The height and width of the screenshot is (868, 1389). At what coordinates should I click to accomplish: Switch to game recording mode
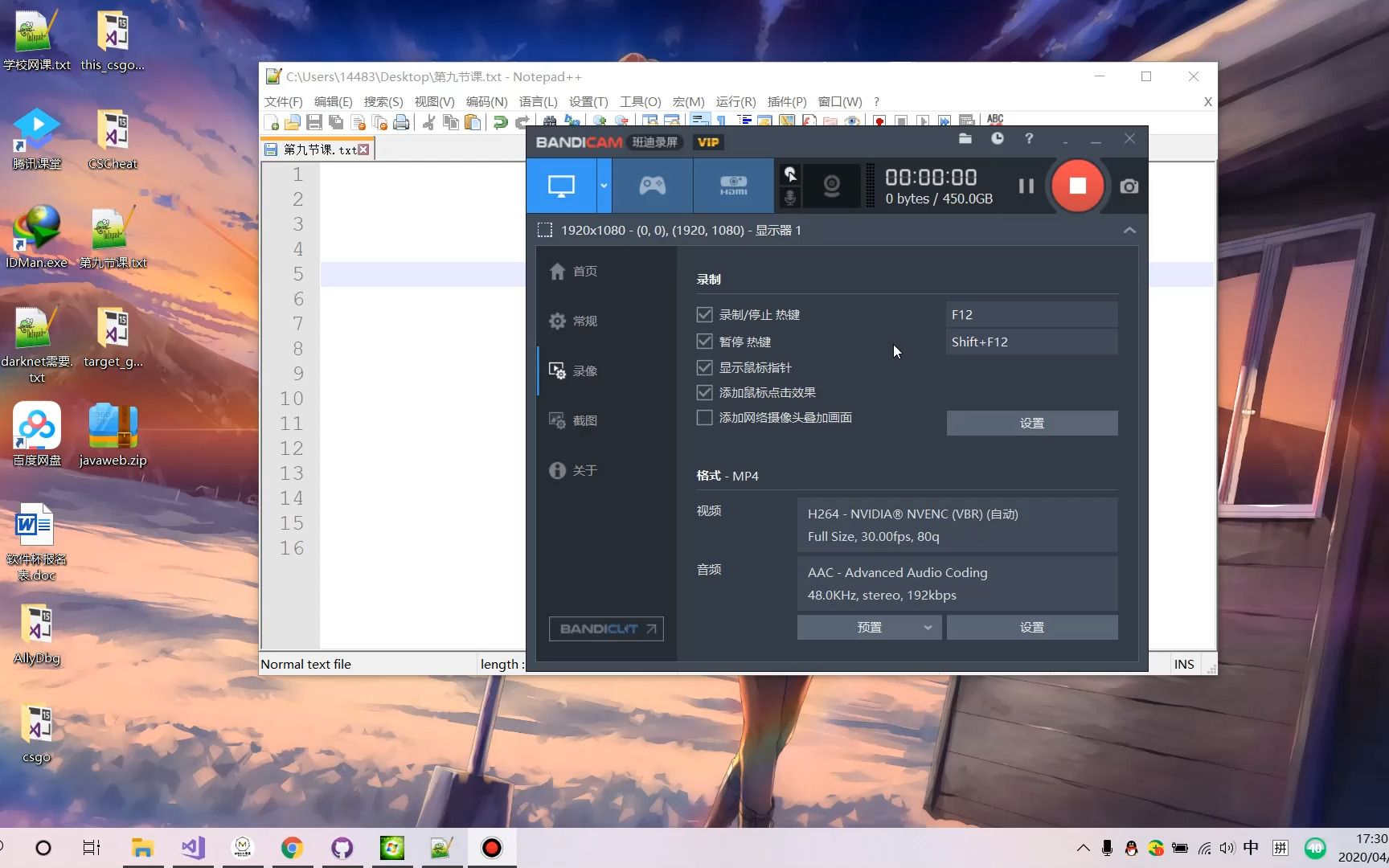pyautogui.click(x=651, y=185)
